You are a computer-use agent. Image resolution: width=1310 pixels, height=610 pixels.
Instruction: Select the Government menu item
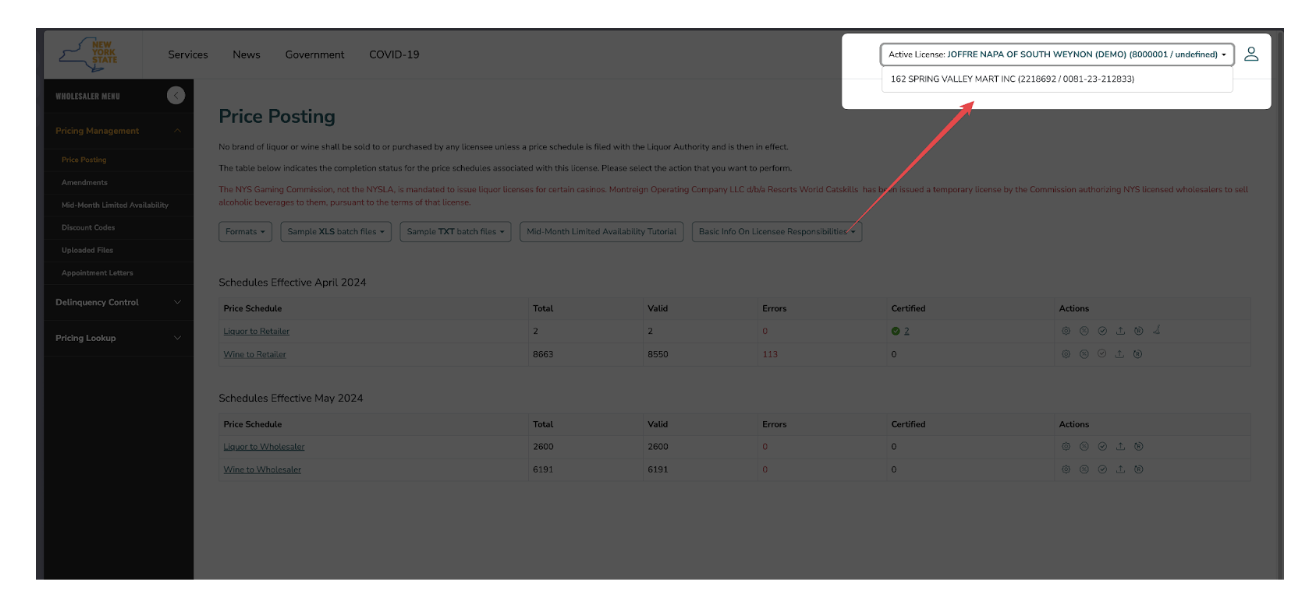[315, 55]
